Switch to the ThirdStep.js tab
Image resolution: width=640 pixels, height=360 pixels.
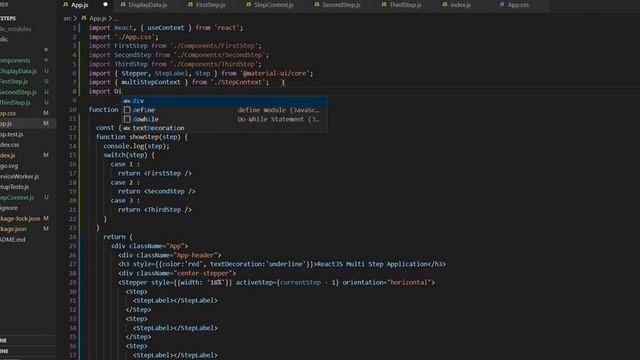405,5
